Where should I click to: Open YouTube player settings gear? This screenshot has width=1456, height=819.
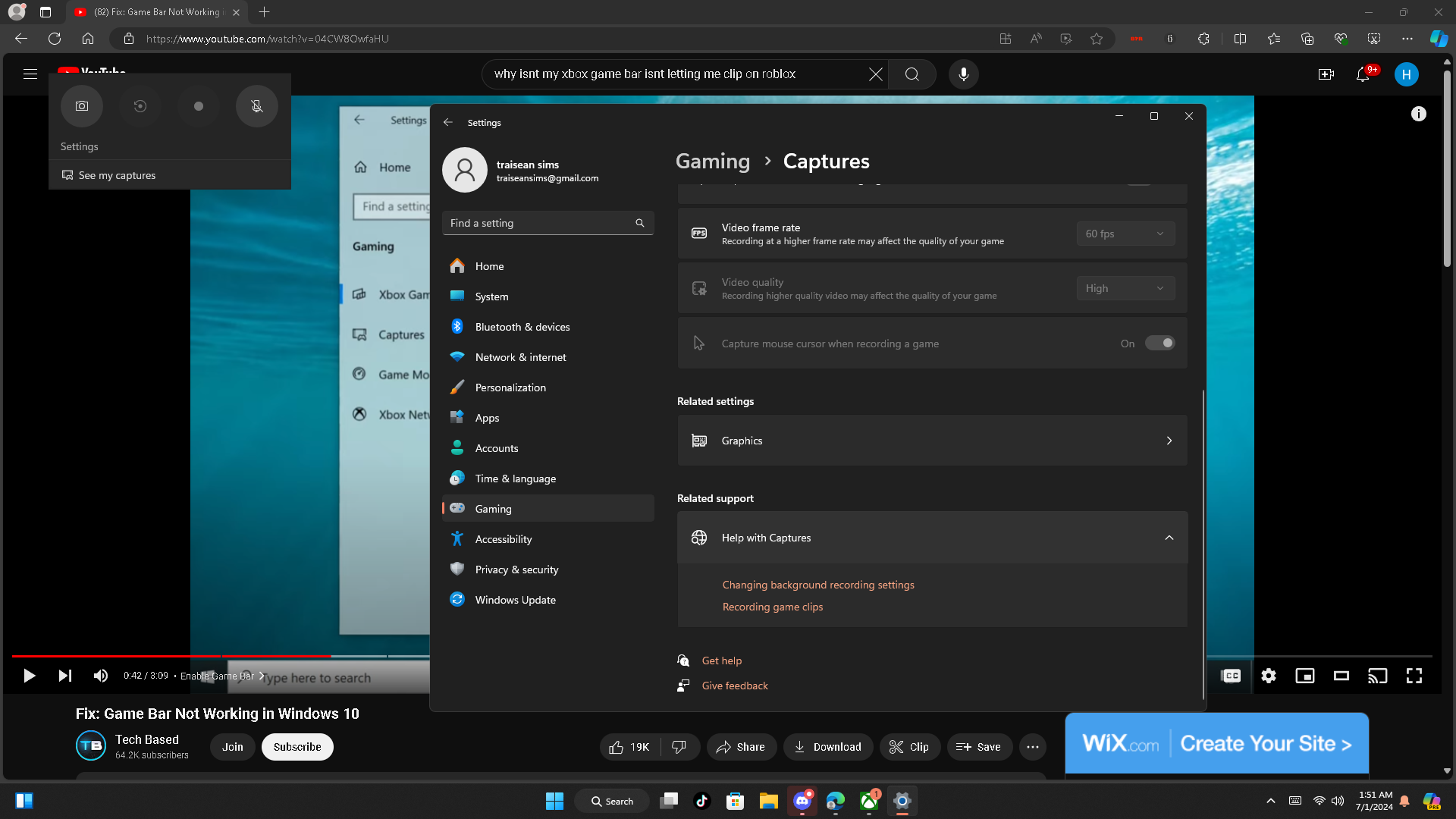(1269, 676)
